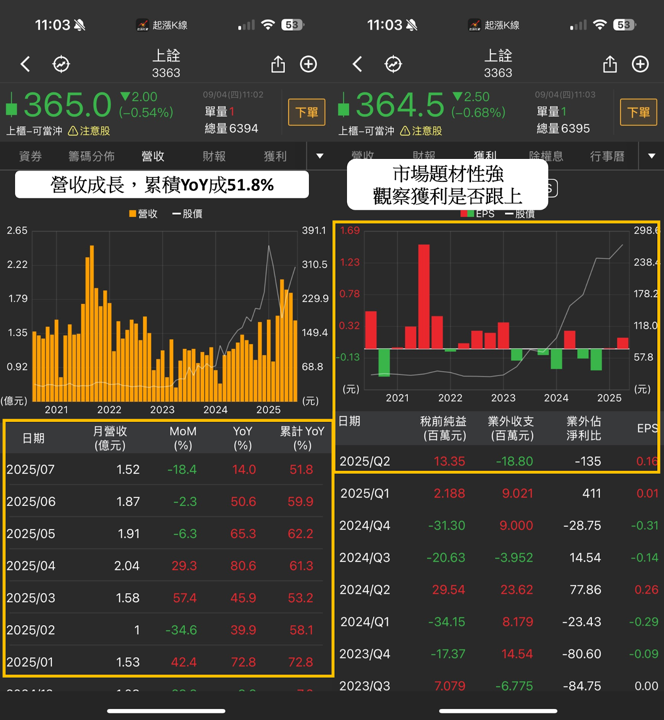This screenshot has width=664, height=720.
Task: Select 2024/Q1 earnings row
Action: pos(499,622)
